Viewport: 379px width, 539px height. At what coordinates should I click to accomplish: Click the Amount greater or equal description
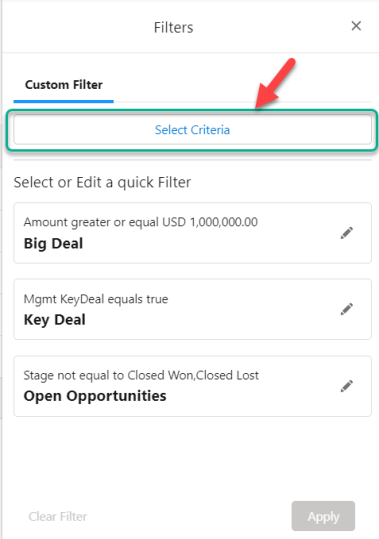[x=141, y=222]
